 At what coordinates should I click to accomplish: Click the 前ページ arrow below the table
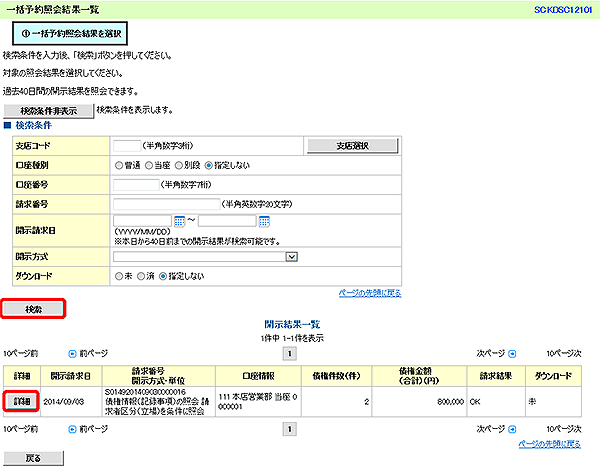click(72, 429)
